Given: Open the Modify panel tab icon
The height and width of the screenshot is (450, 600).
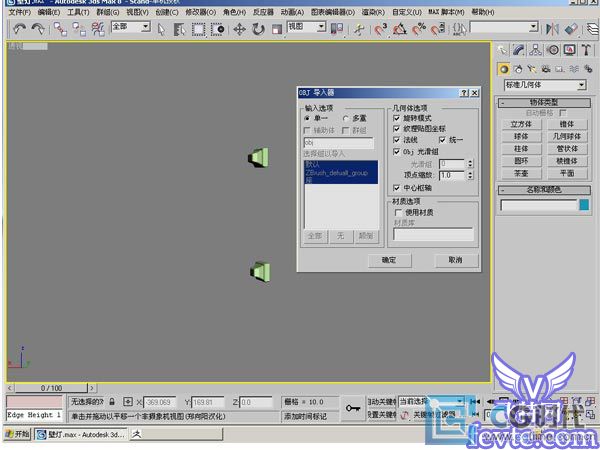Looking at the screenshot, I should tap(519, 50).
